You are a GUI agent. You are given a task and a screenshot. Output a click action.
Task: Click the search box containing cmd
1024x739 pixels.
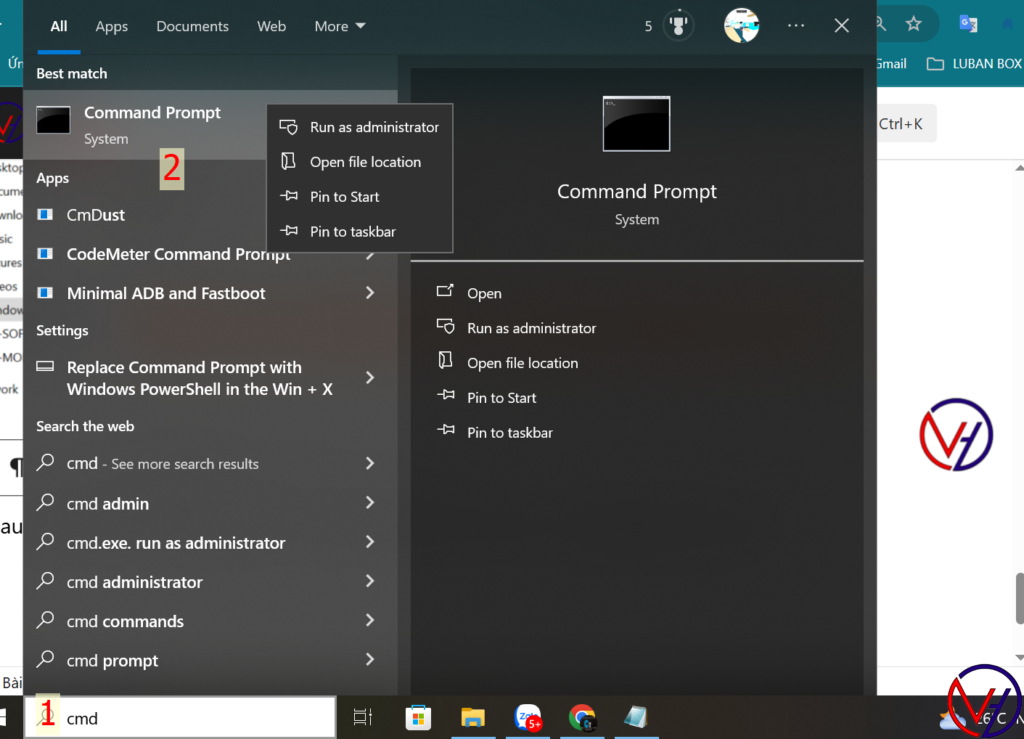click(x=190, y=718)
